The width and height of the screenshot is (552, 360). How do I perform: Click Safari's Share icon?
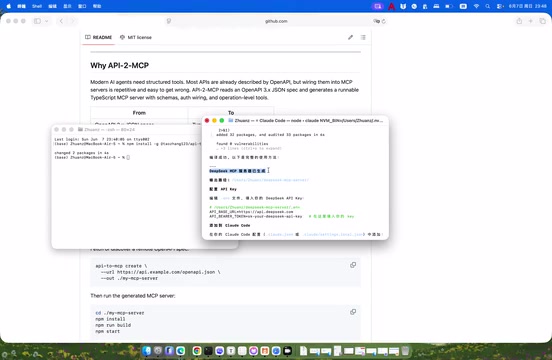click(519, 21)
